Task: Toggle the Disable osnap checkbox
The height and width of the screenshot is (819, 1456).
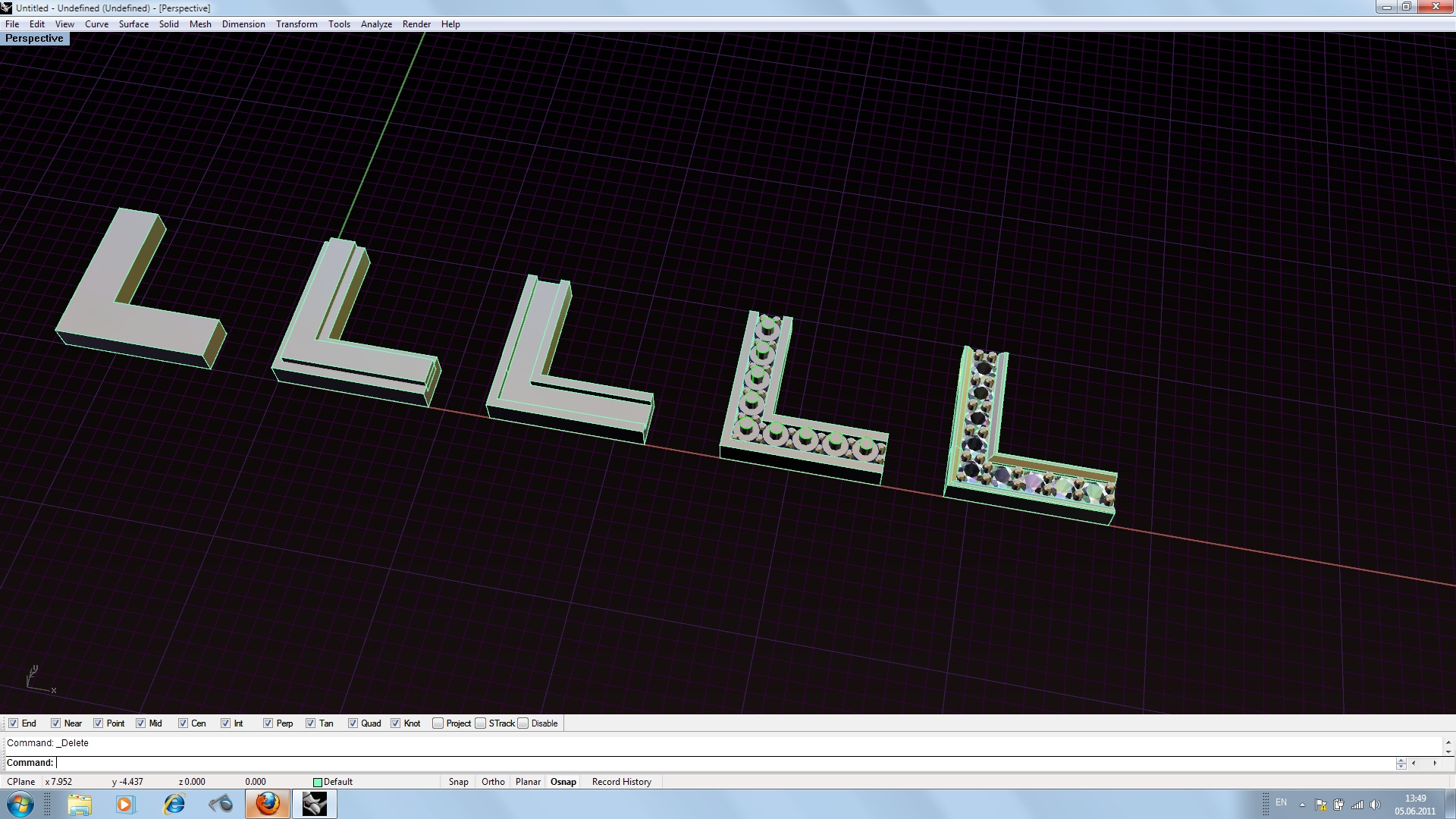Action: [x=523, y=723]
